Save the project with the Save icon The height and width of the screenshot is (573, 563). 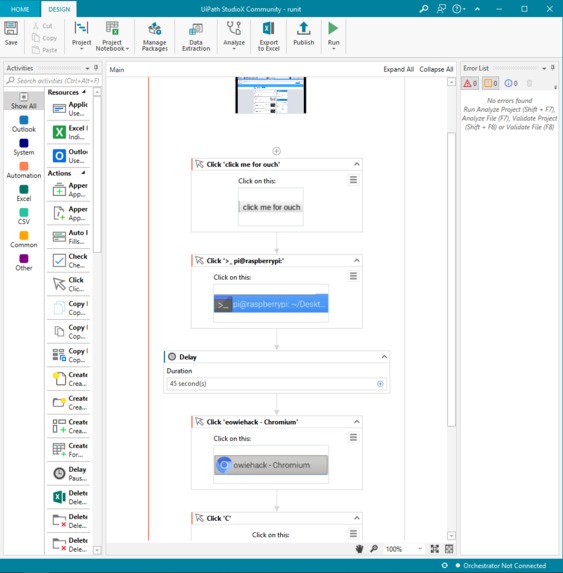[11, 33]
